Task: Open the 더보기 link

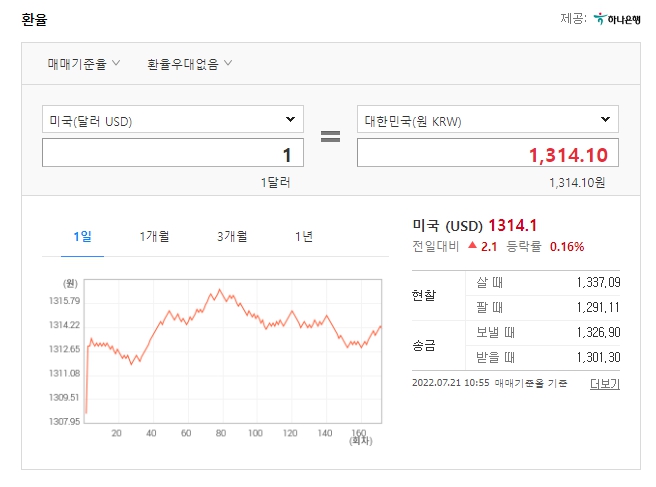Action: point(605,384)
